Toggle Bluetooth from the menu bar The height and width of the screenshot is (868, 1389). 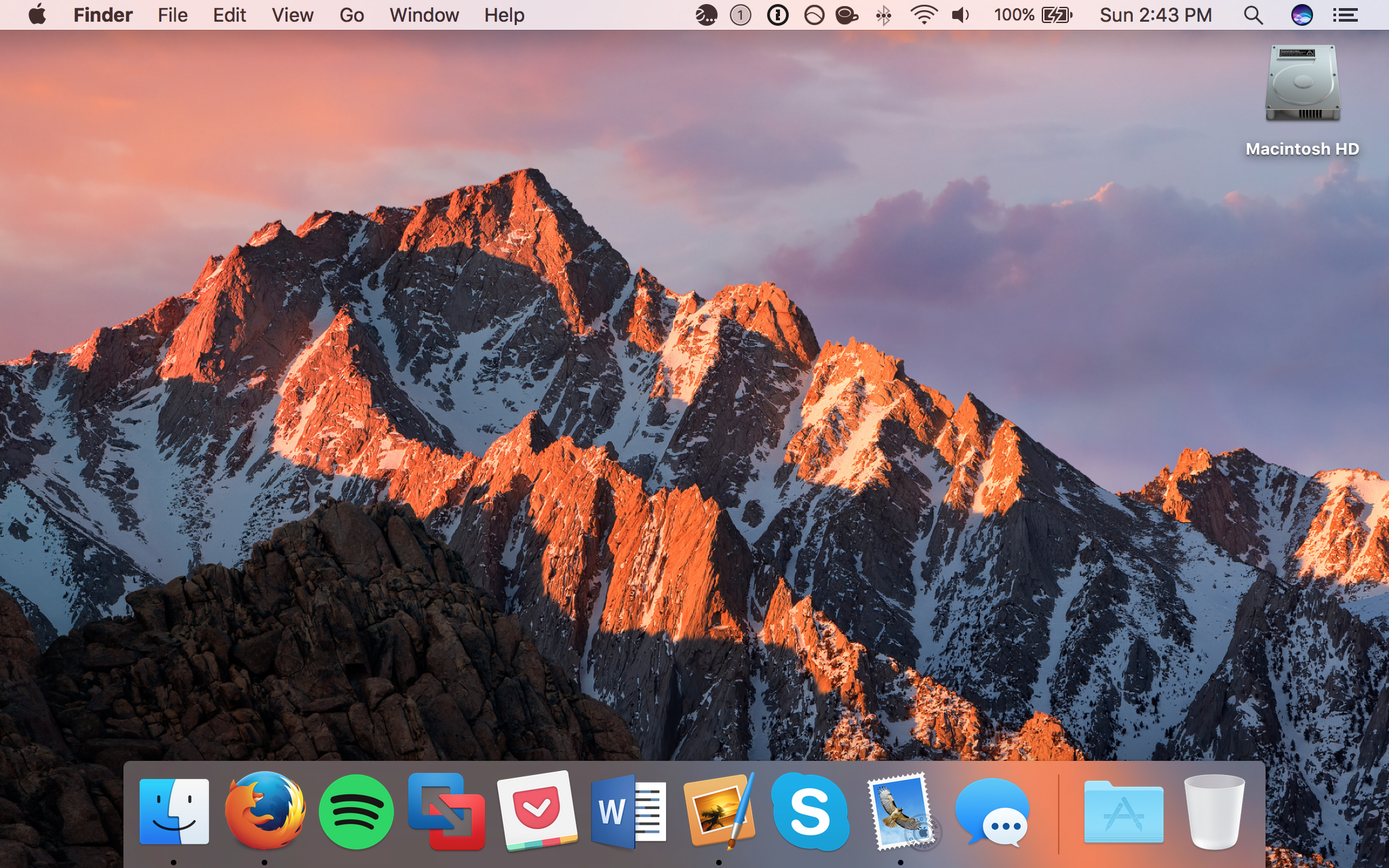[x=883, y=15]
